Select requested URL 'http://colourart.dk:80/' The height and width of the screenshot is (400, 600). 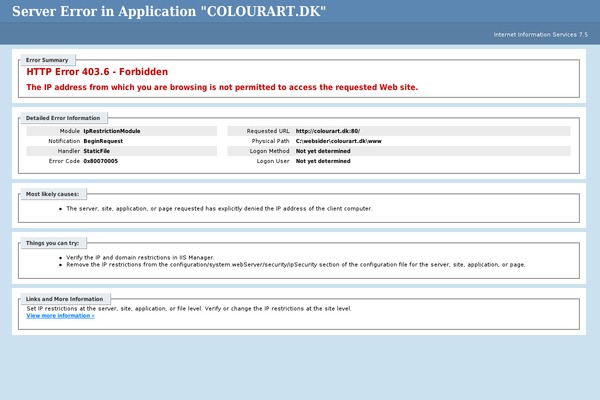click(328, 131)
